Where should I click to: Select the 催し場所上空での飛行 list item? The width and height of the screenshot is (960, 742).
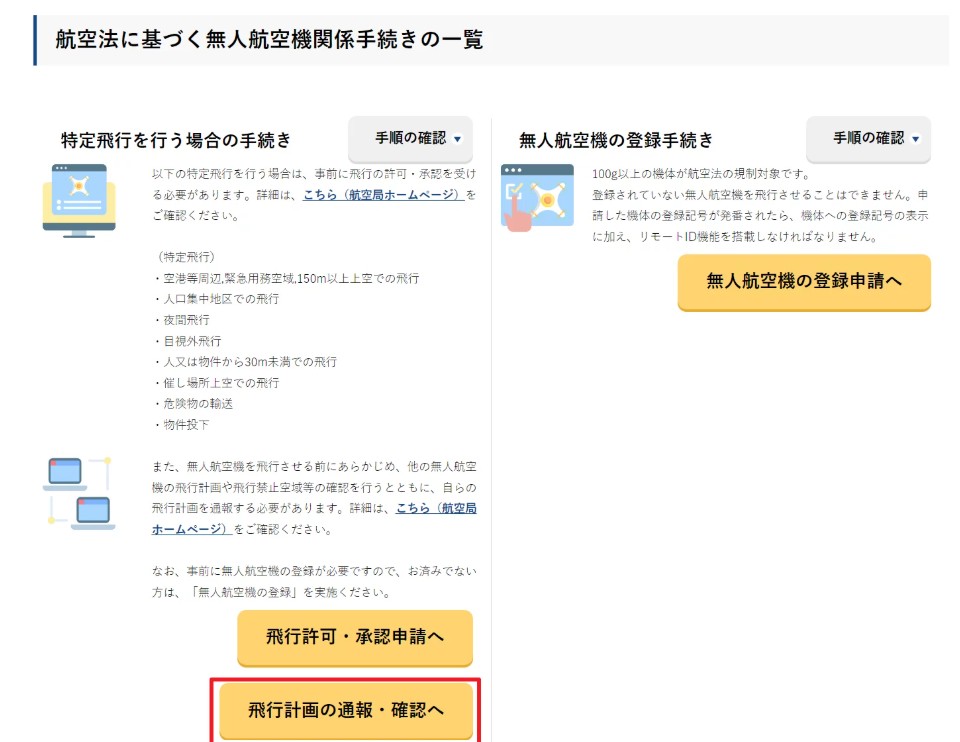(x=216, y=383)
